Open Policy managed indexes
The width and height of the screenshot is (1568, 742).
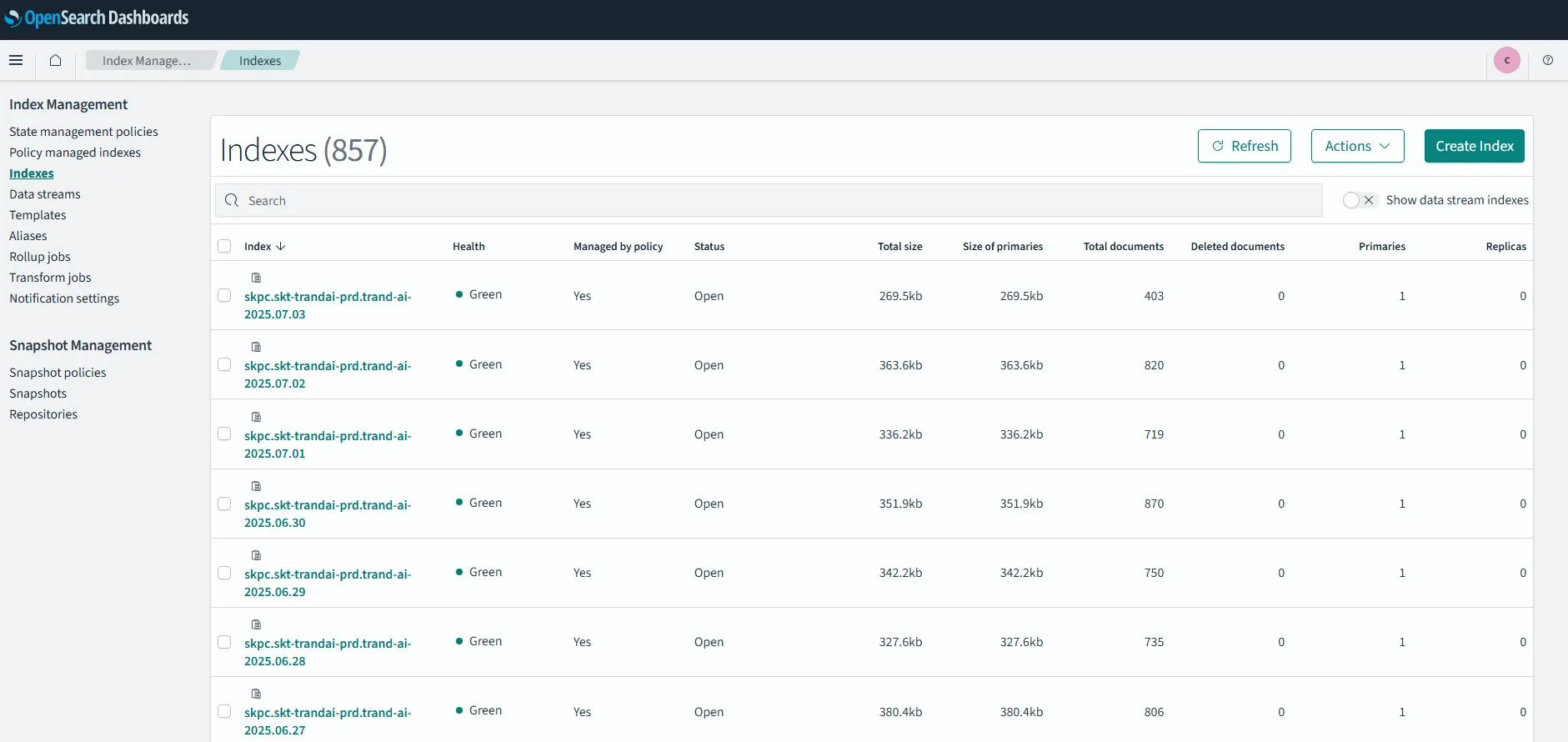[75, 153]
